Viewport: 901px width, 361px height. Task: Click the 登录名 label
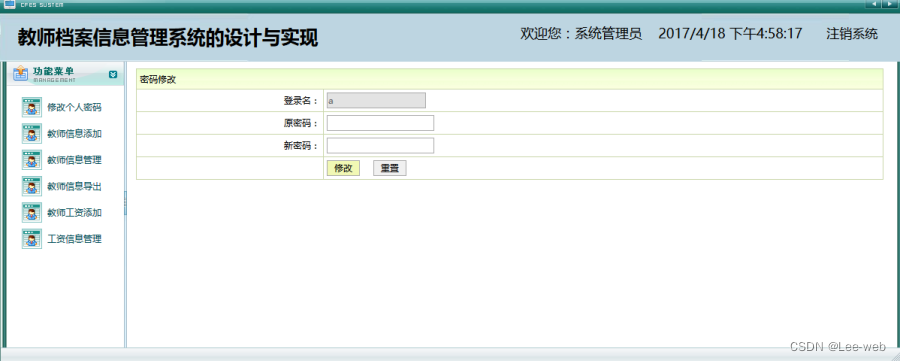(x=301, y=101)
